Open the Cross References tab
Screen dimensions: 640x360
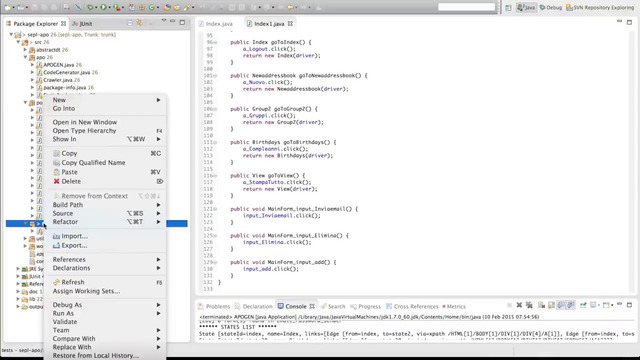(412, 306)
